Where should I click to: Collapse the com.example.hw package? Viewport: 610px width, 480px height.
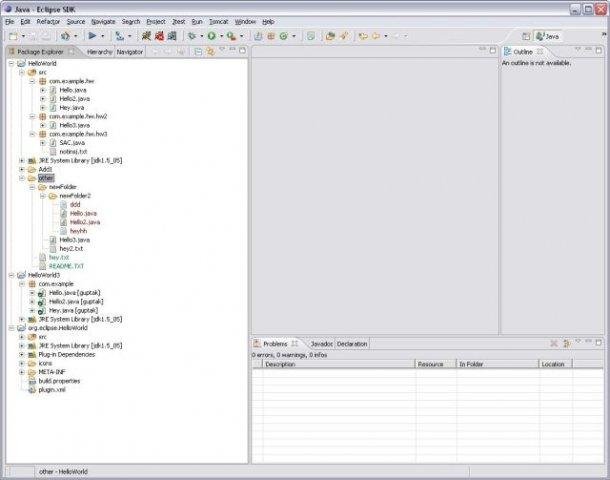tap(32, 81)
